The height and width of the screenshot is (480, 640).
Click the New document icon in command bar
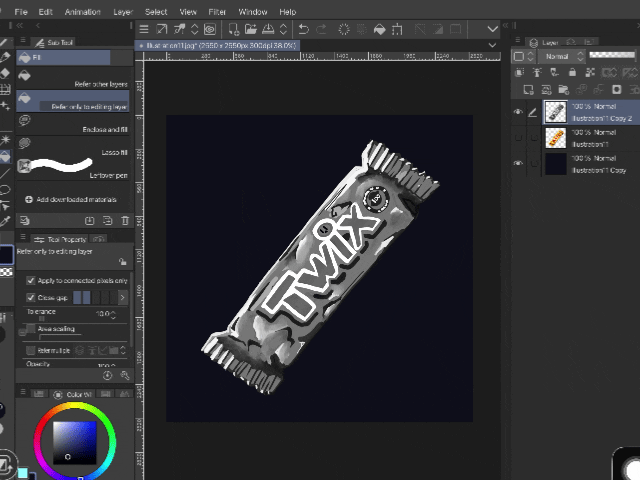pos(233,29)
